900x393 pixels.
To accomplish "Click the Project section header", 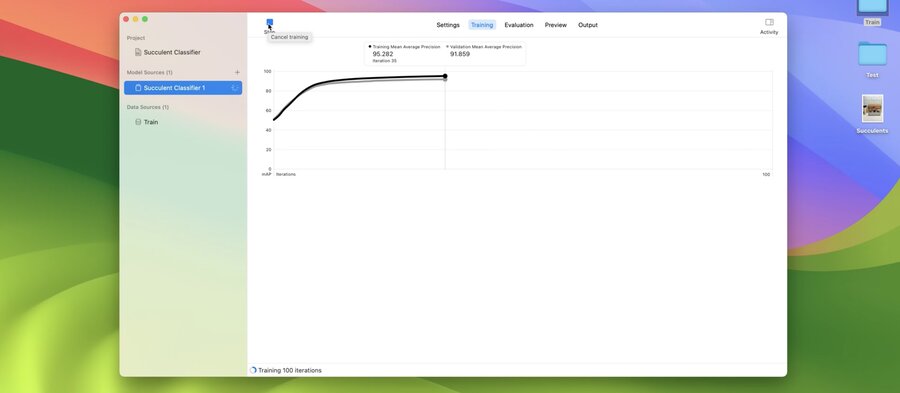I will tap(136, 38).
